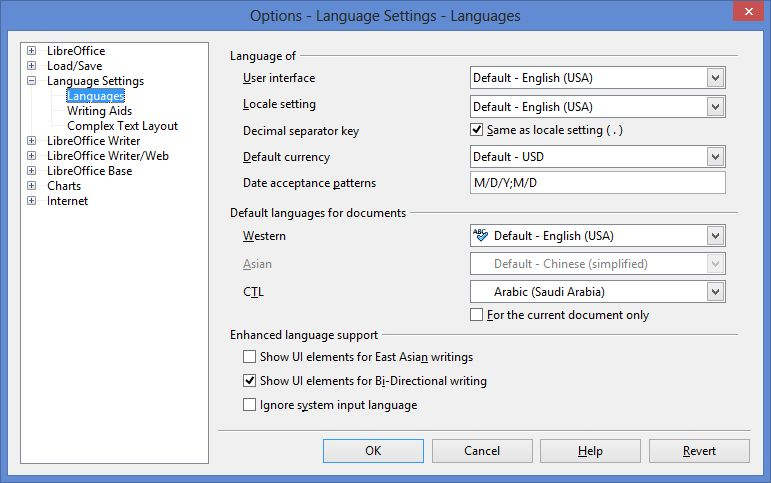Click the Locale setting label
This screenshot has width=771, height=483.
coord(279,104)
